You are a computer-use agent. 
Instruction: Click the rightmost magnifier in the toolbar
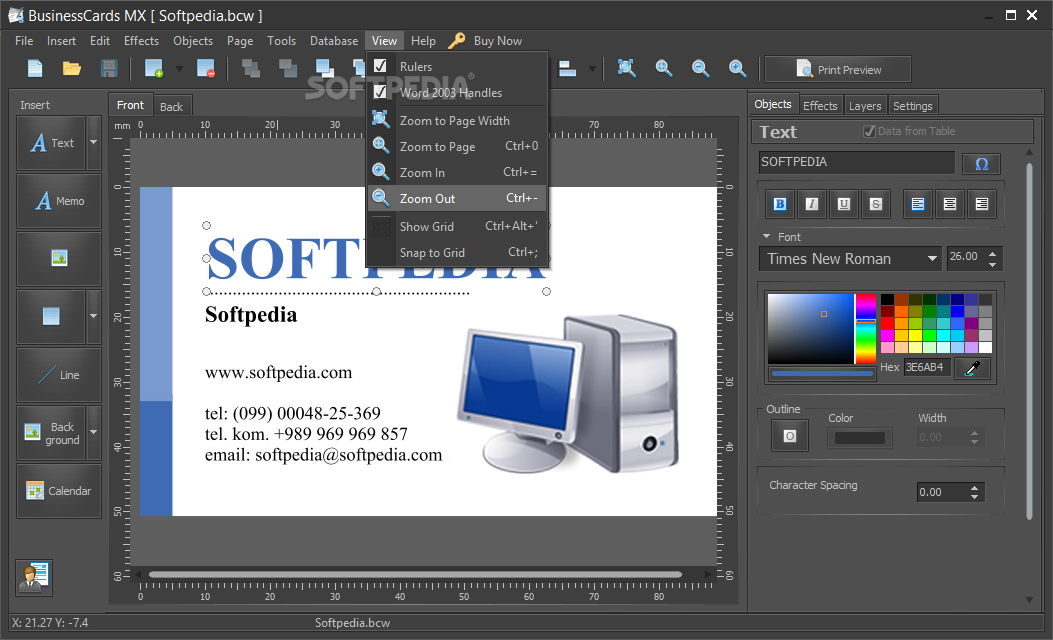[x=737, y=68]
